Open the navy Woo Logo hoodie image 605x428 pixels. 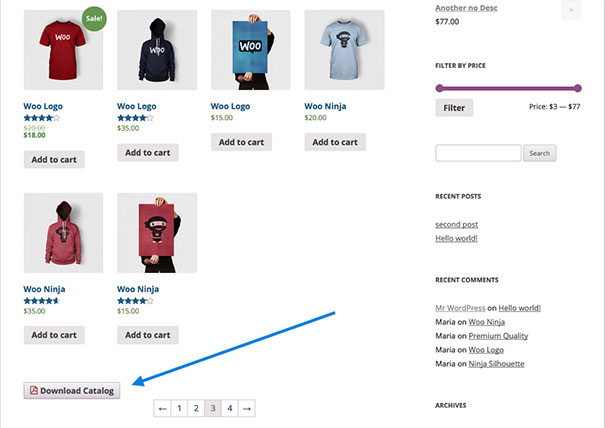[157, 50]
